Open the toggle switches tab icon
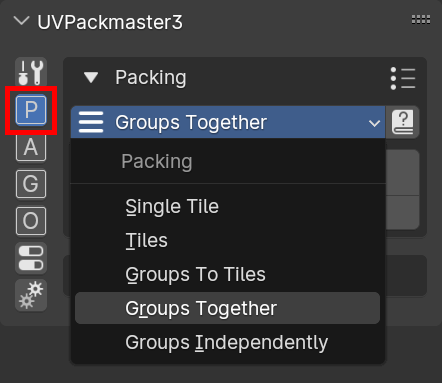The height and width of the screenshot is (383, 442). click(31, 258)
